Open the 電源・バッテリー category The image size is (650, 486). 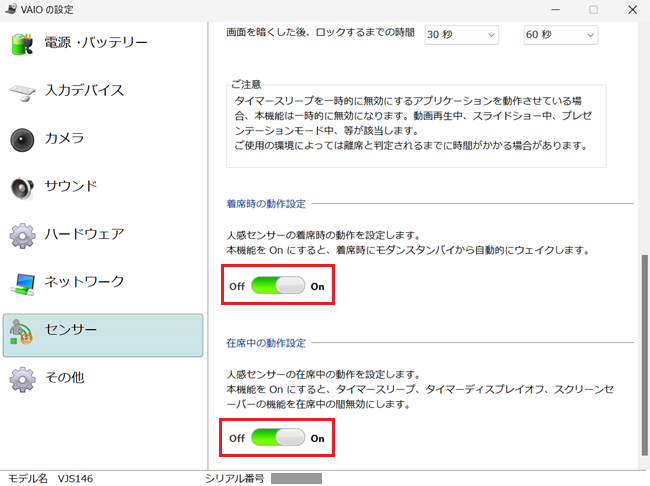click(96, 42)
